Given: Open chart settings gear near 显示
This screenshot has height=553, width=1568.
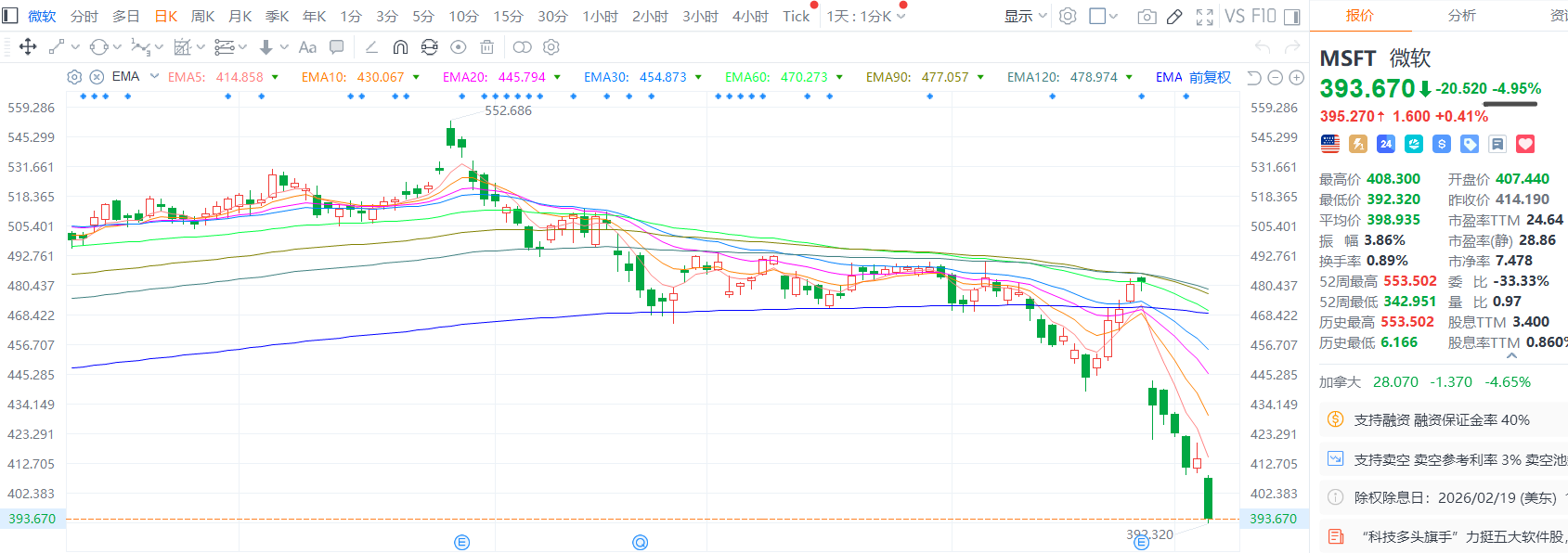Looking at the screenshot, I should tap(1068, 16).
